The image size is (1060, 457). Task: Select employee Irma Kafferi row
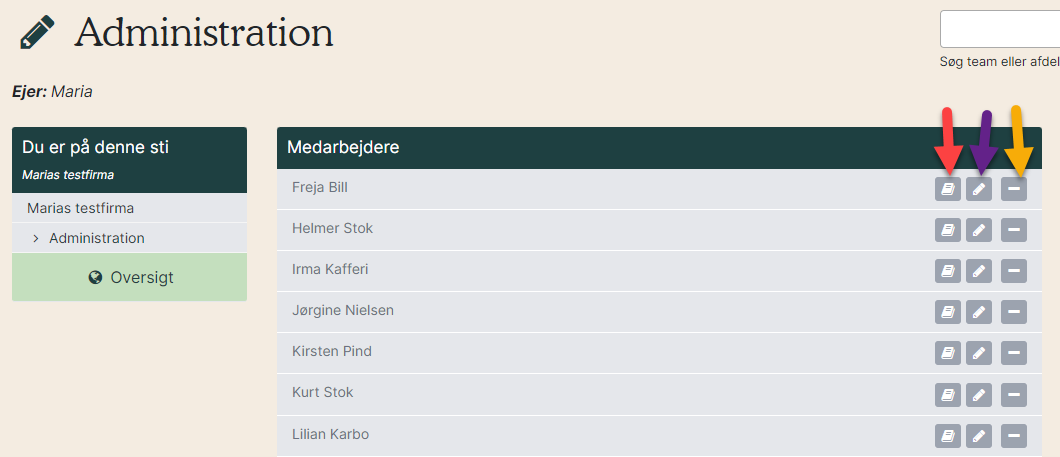(x=659, y=271)
